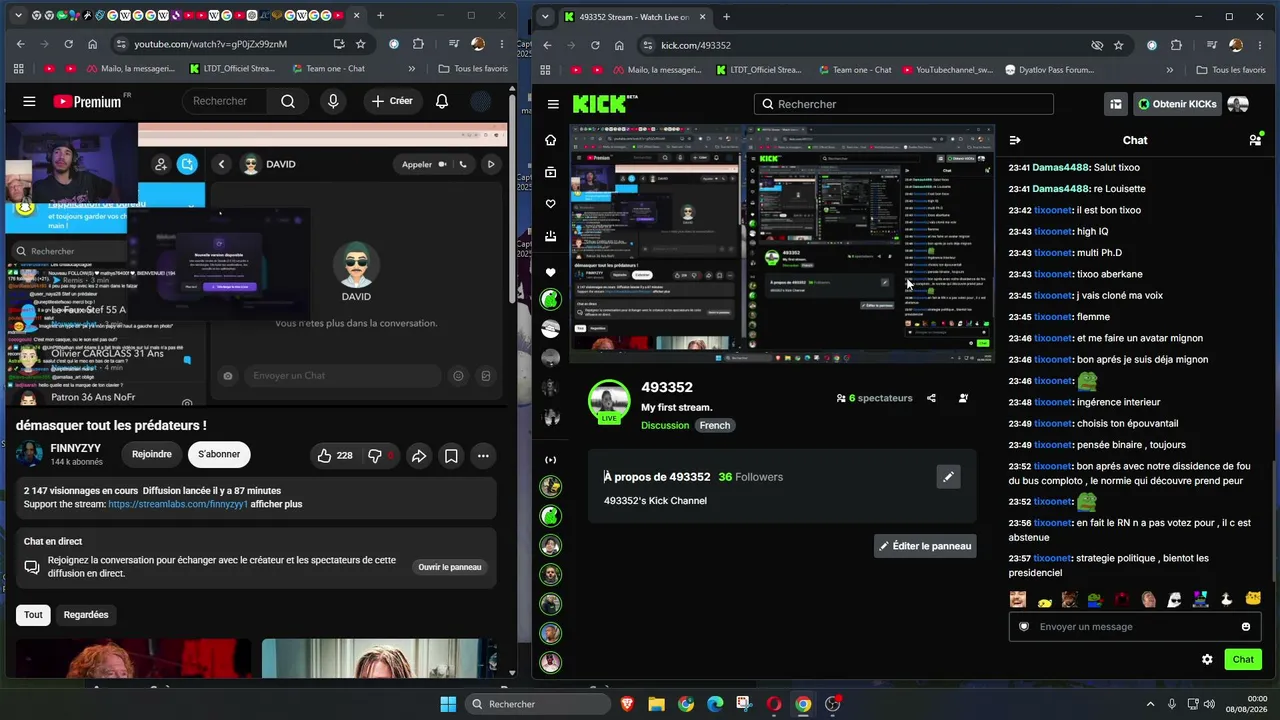The image size is (1280, 720).
Task: Open File Explorer from taskbar
Action: pos(656,704)
